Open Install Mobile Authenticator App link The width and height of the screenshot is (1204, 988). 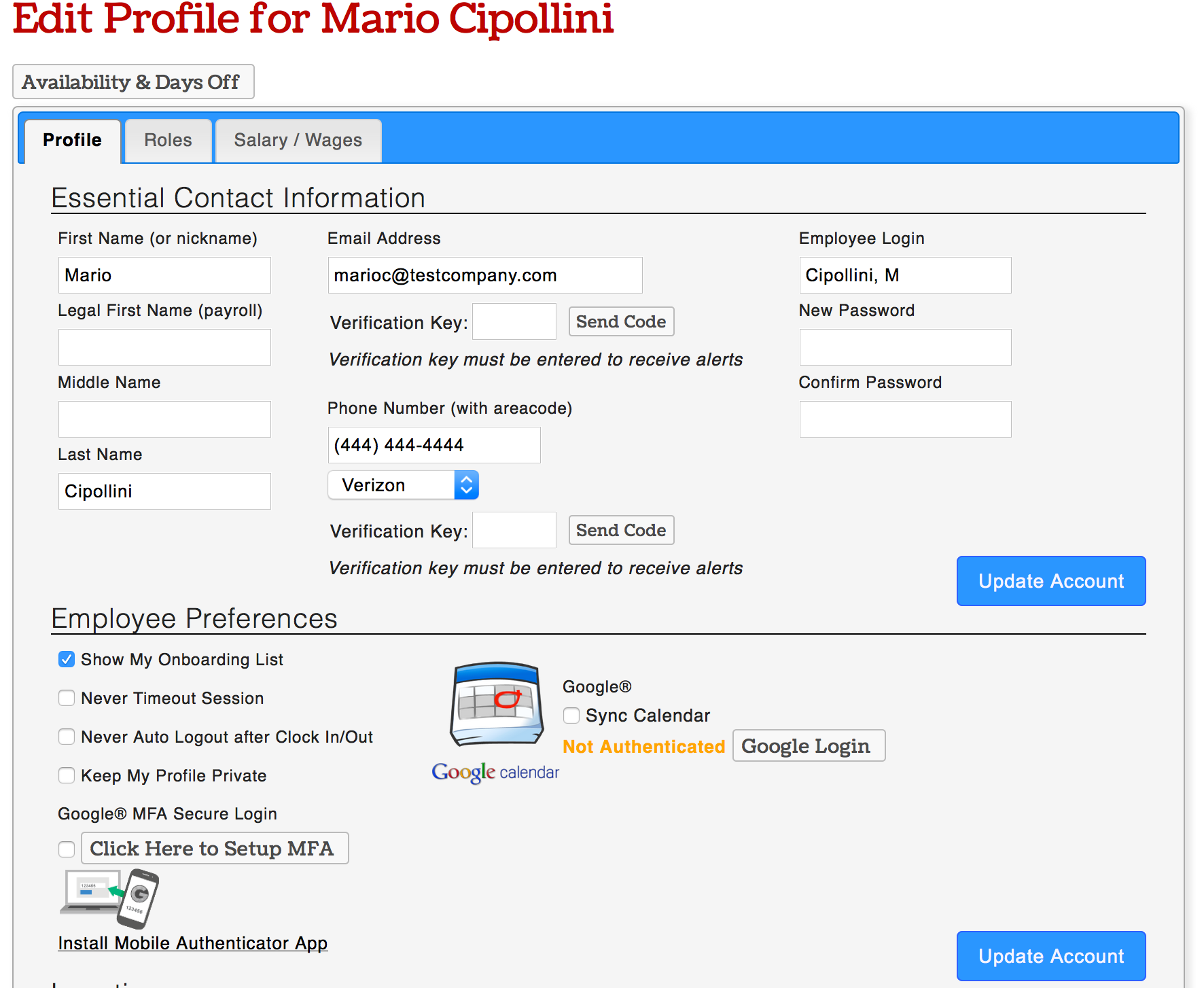[193, 943]
